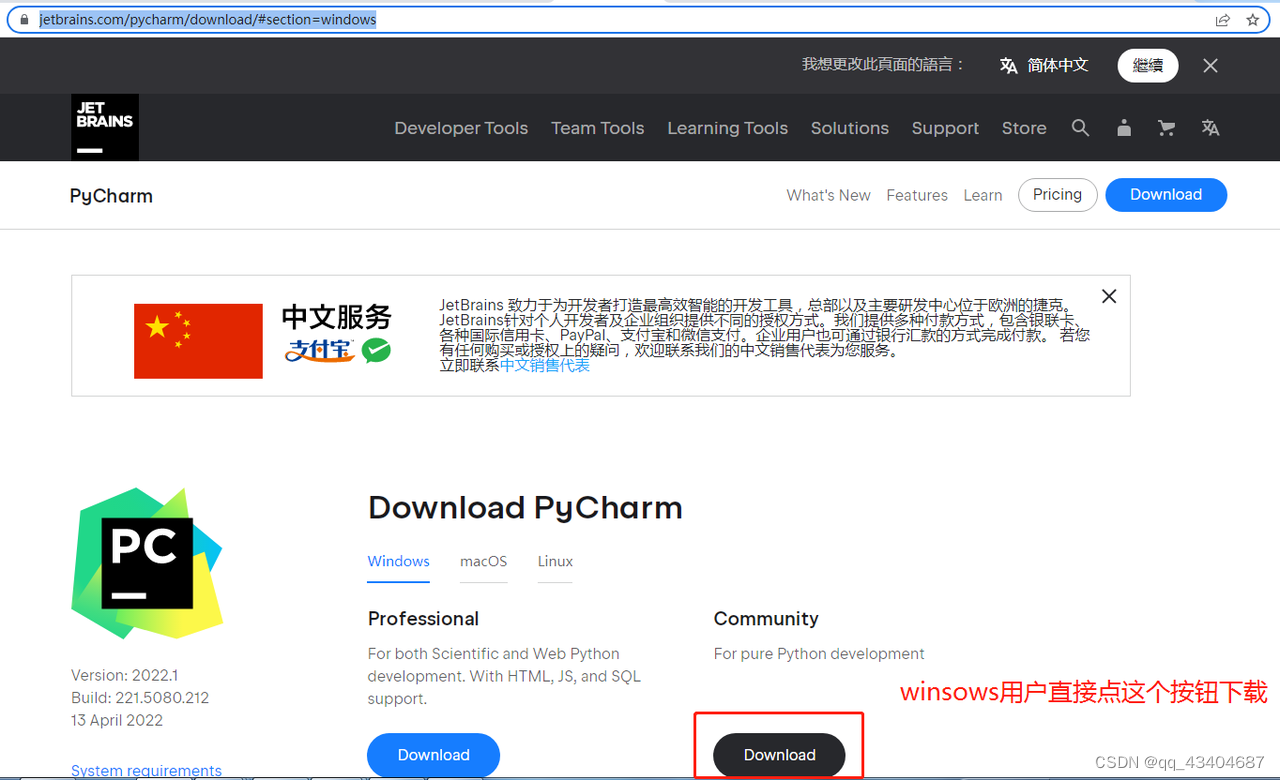The width and height of the screenshot is (1280, 780).
Task: Select the Windows tab
Action: 398,562
